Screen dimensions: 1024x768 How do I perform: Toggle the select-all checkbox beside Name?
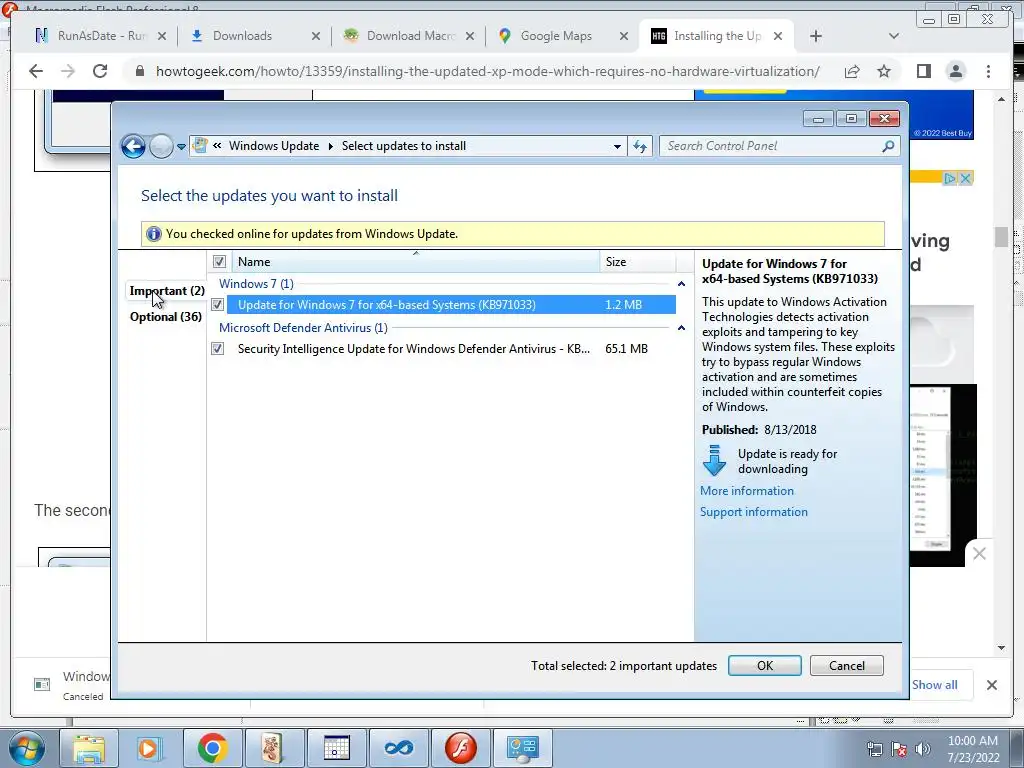219,262
